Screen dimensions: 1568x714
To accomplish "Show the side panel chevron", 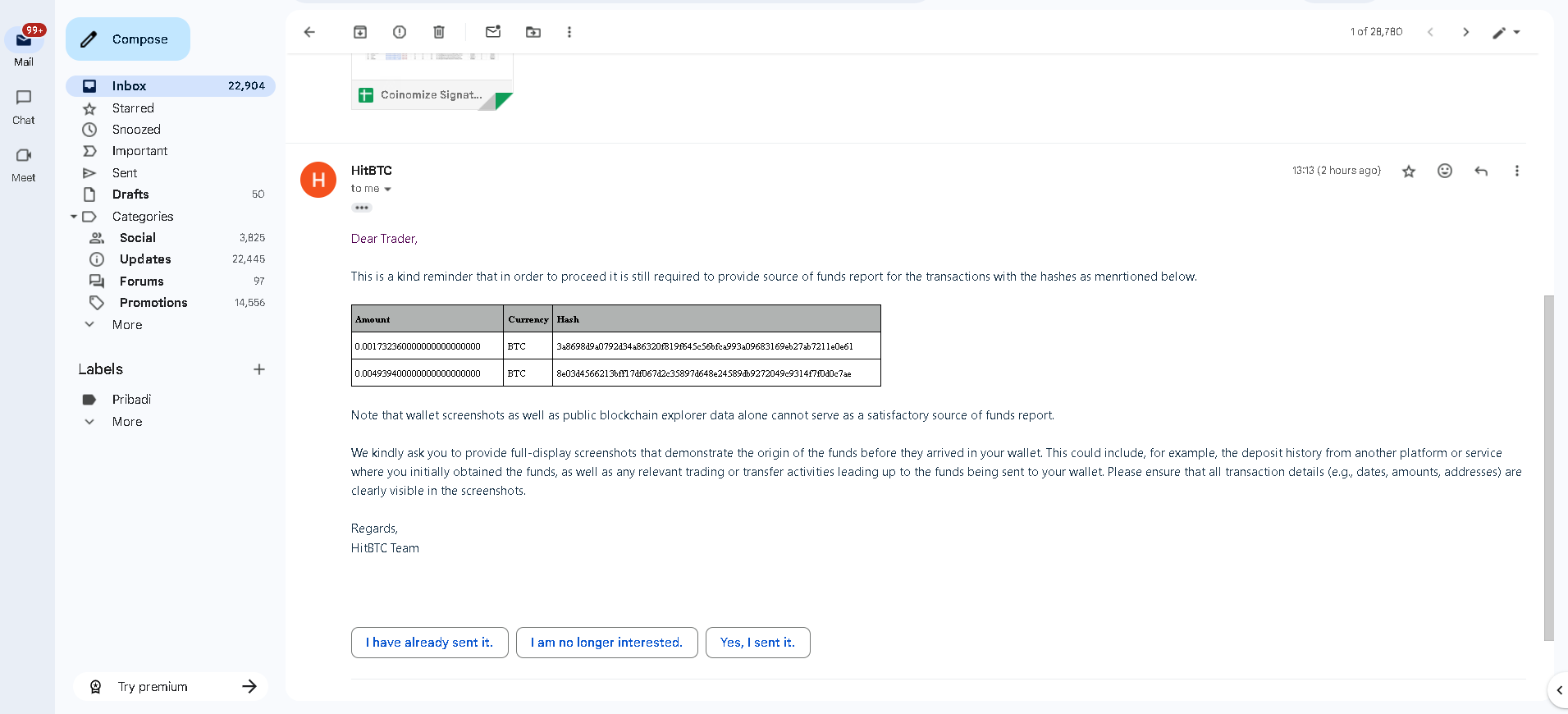I will (1559, 690).
